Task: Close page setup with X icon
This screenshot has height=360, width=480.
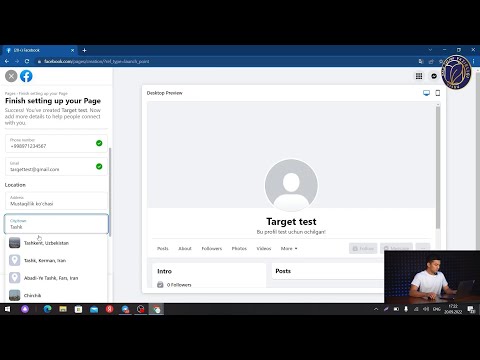Action: point(11,76)
